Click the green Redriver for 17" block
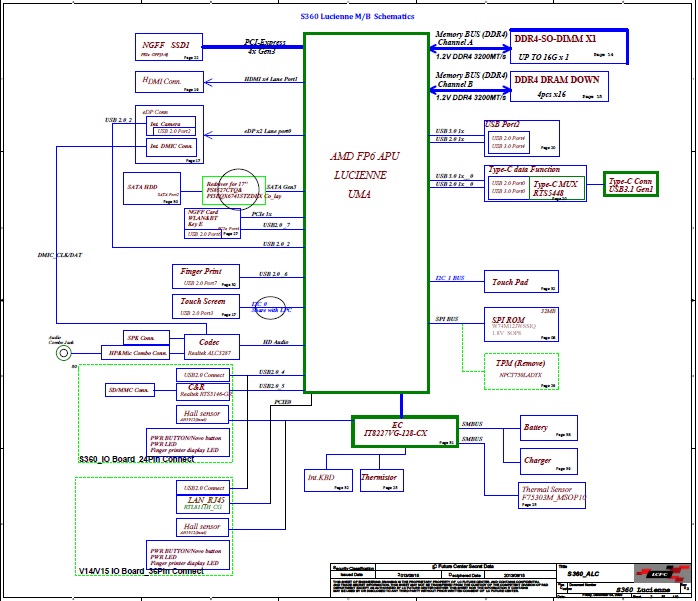The image size is (698, 601). click(x=234, y=191)
